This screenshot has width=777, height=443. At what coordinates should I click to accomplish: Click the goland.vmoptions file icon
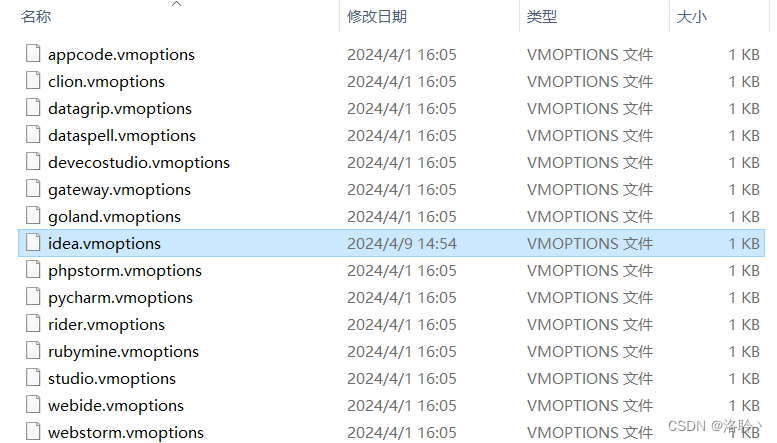tap(33, 215)
